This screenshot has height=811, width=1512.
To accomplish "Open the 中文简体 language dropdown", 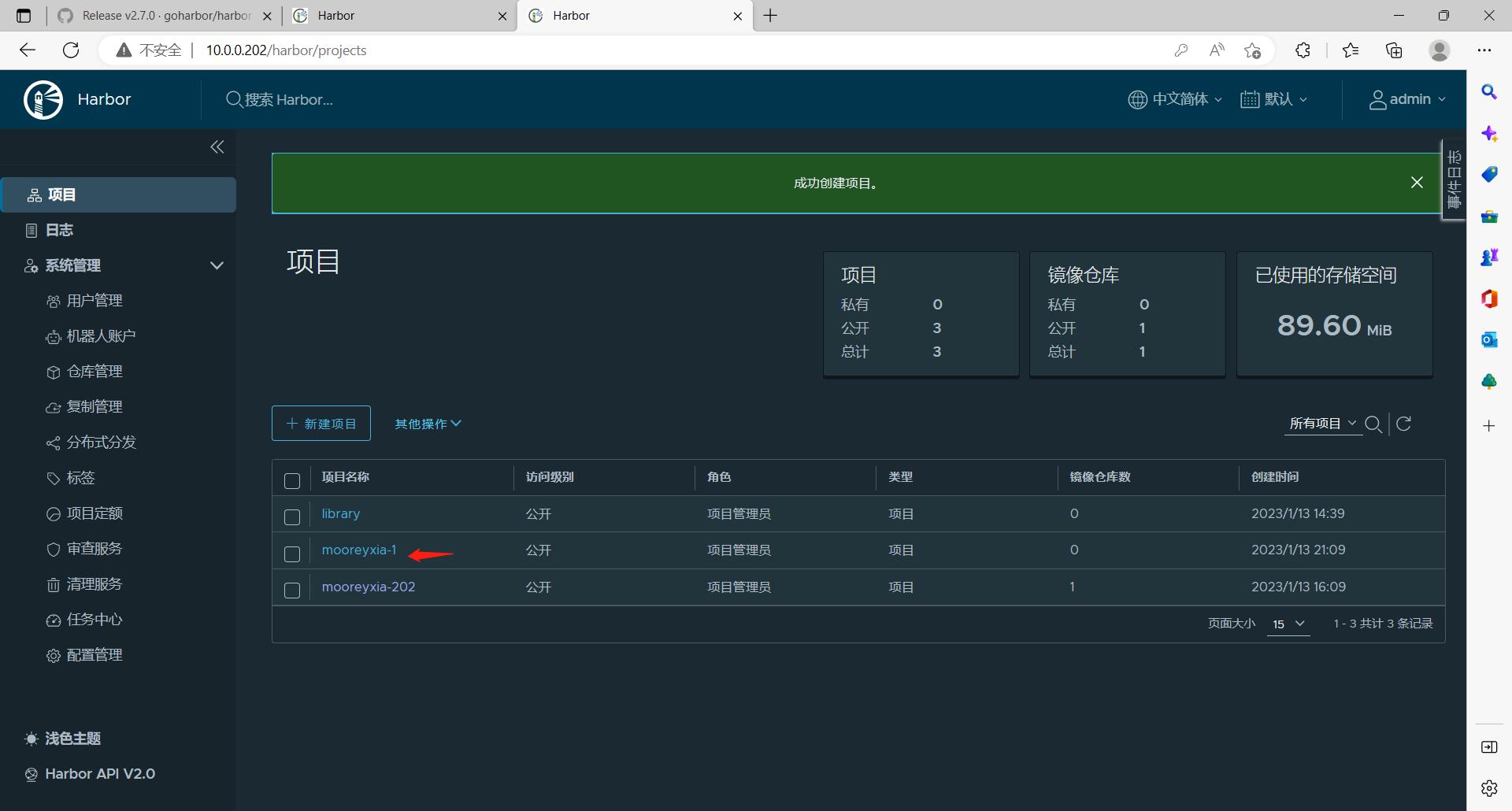I will pos(1175,99).
